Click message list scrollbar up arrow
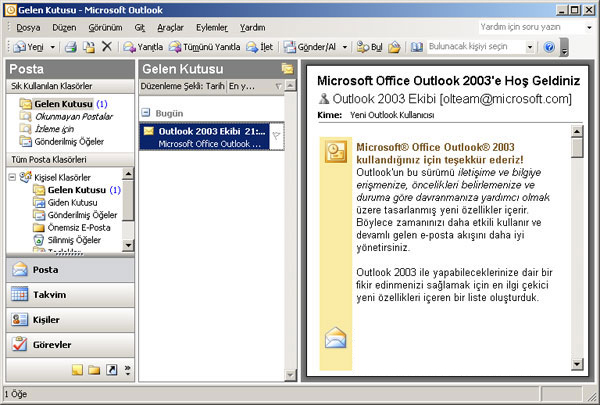Image resolution: width=600 pixels, height=405 pixels. [x=290, y=85]
